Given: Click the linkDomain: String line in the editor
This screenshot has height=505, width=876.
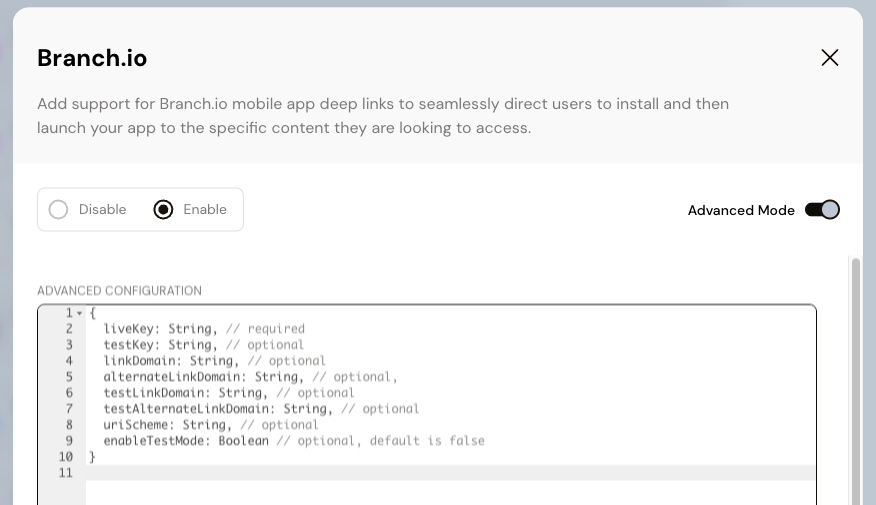Looking at the screenshot, I should (x=214, y=361).
